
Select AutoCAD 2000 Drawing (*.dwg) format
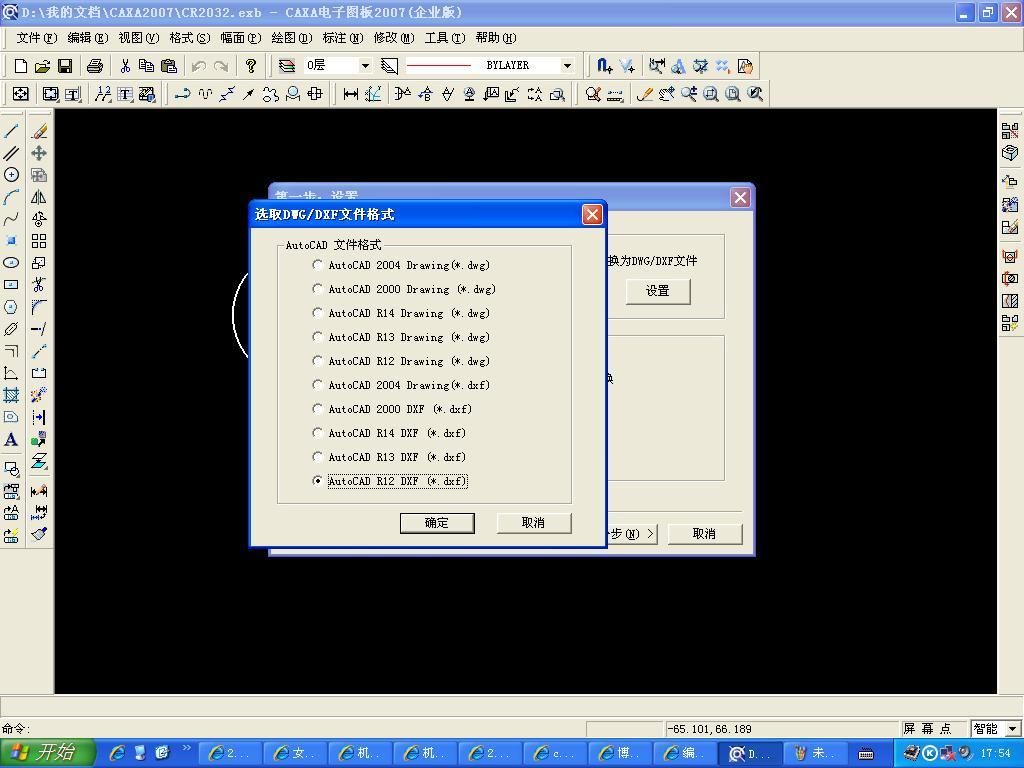pyautogui.click(x=404, y=289)
